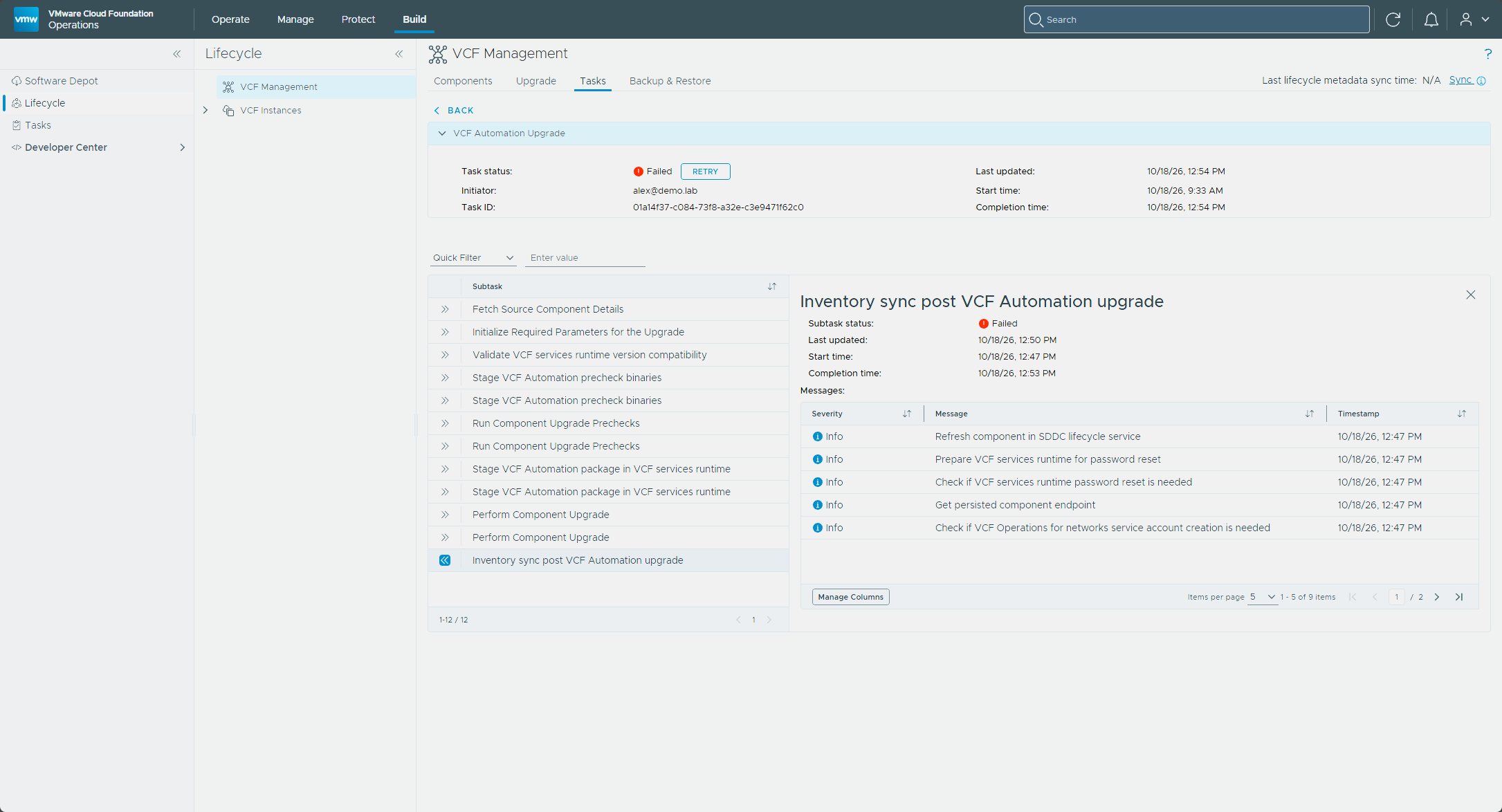Click the Enter value filter field
The image size is (1502, 812).
585,258
